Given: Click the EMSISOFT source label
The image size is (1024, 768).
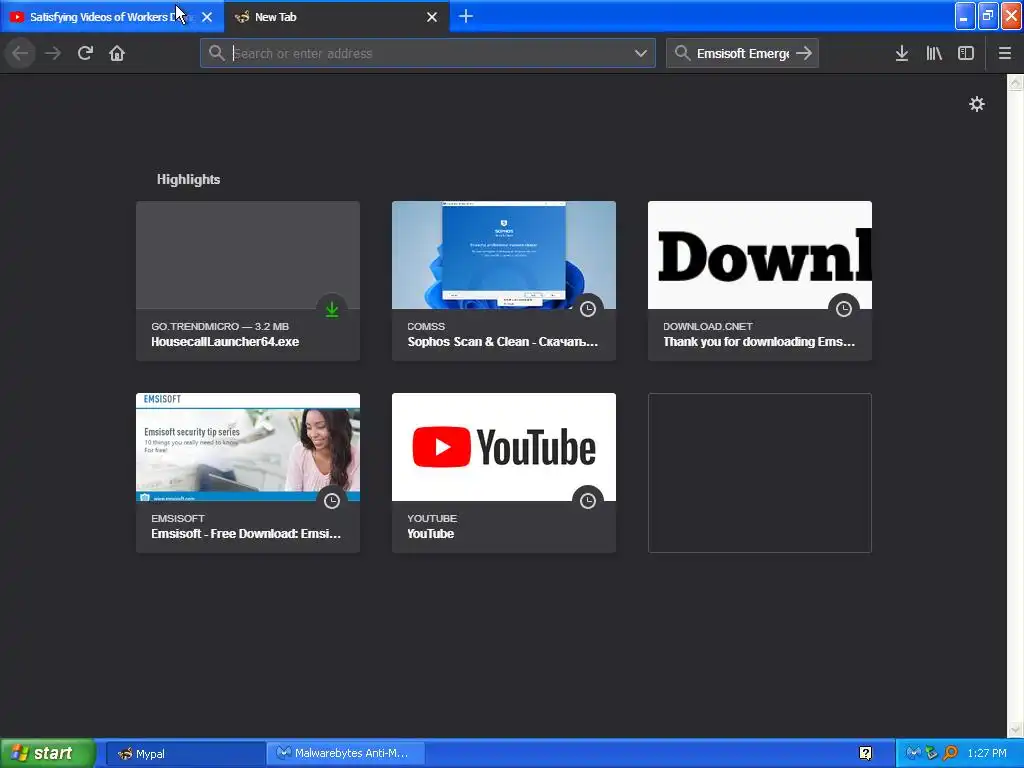Looking at the screenshot, I should tap(178, 519).
